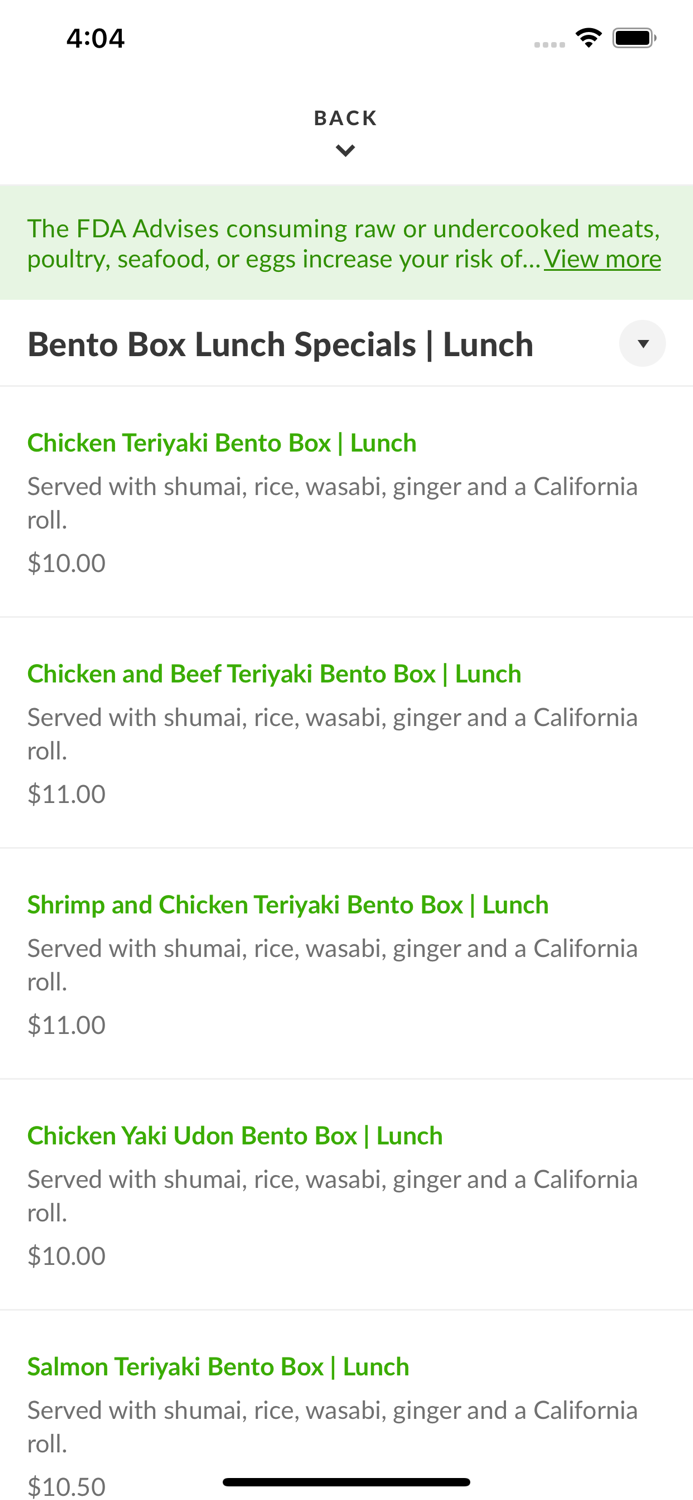Collapse the lunch specials section via its chevron
Viewport: 693px width, 1500px height.
[643, 343]
